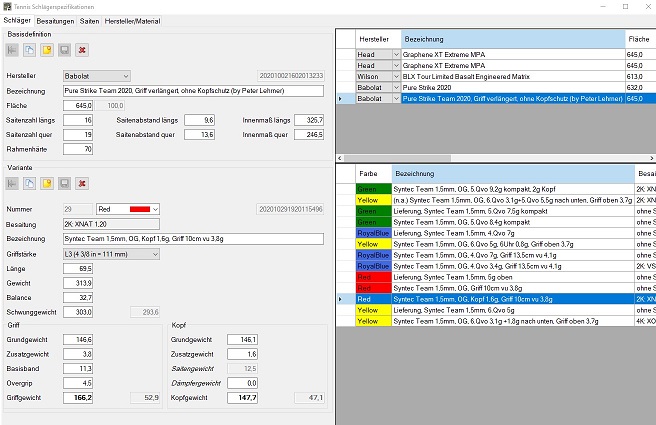Create a new variant with the yellow note icon
The image size is (656, 425).
47,183
